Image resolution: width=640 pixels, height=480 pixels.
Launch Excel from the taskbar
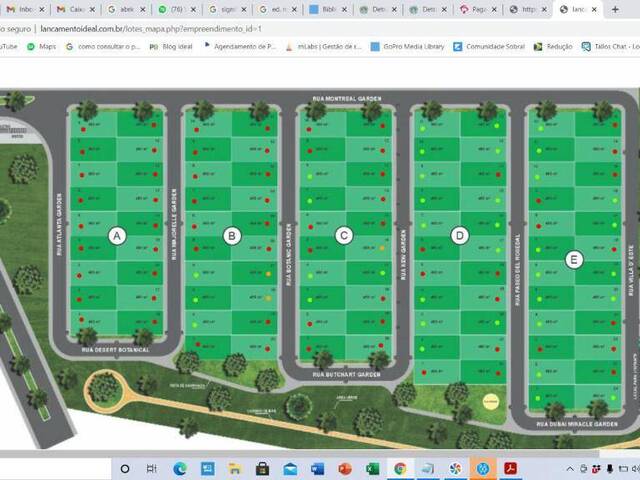[x=372, y=469]
